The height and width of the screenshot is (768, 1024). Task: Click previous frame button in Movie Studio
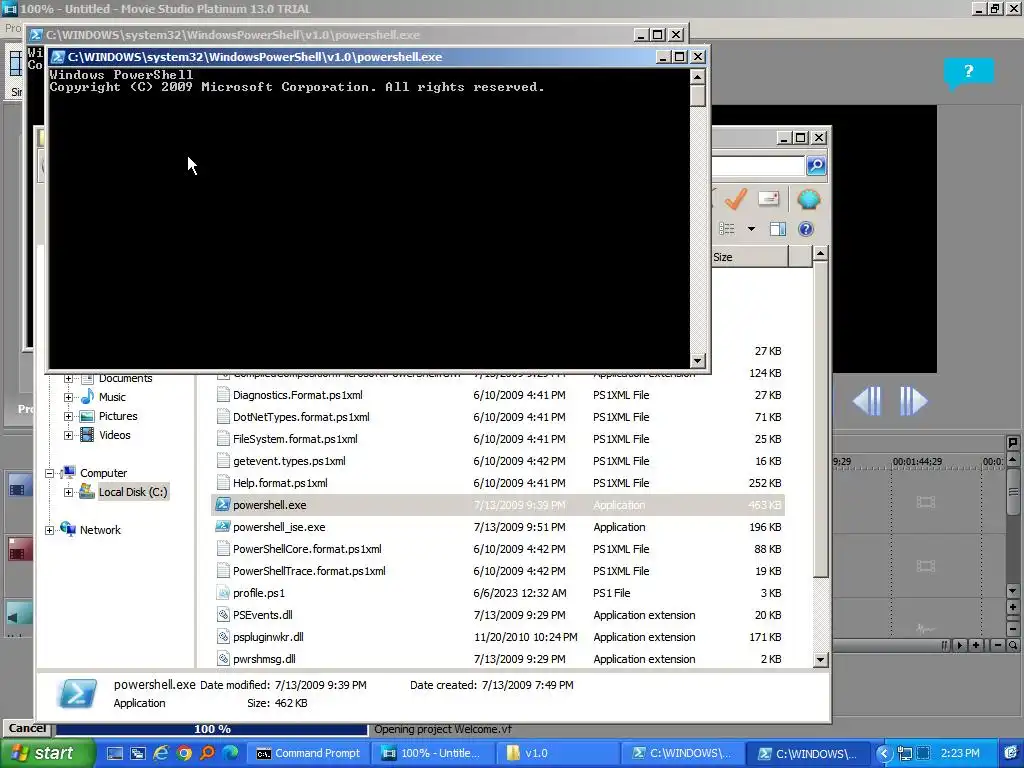pos(867,401)
